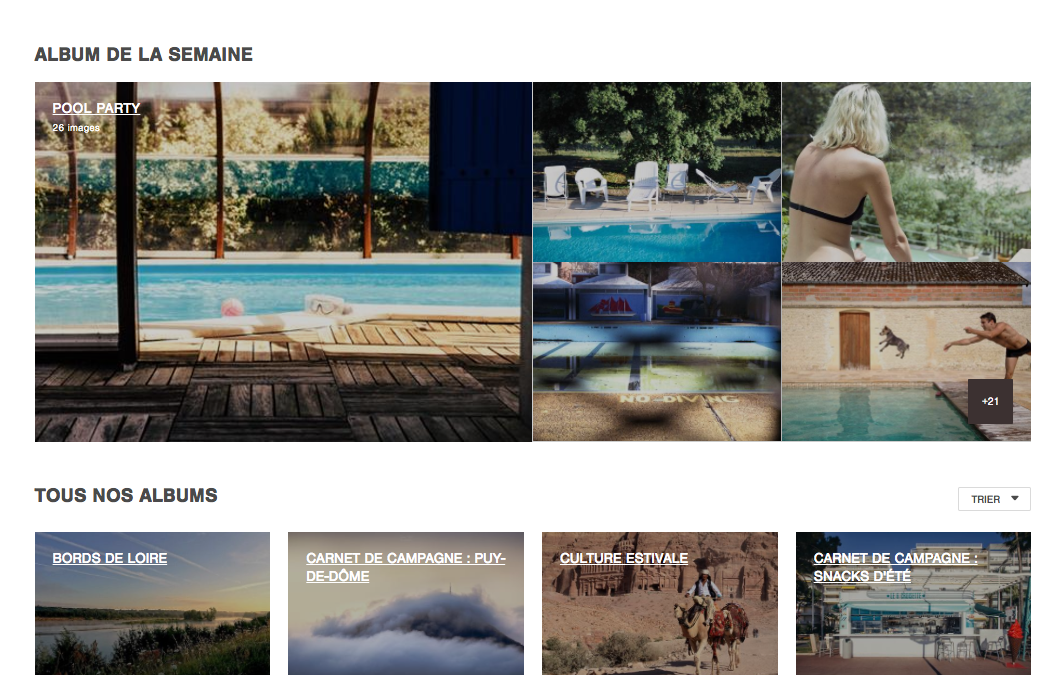View the white lounge chairs poolside photo
The image size is (1057, 675).
pyautogui.click(x=657, y=172)
